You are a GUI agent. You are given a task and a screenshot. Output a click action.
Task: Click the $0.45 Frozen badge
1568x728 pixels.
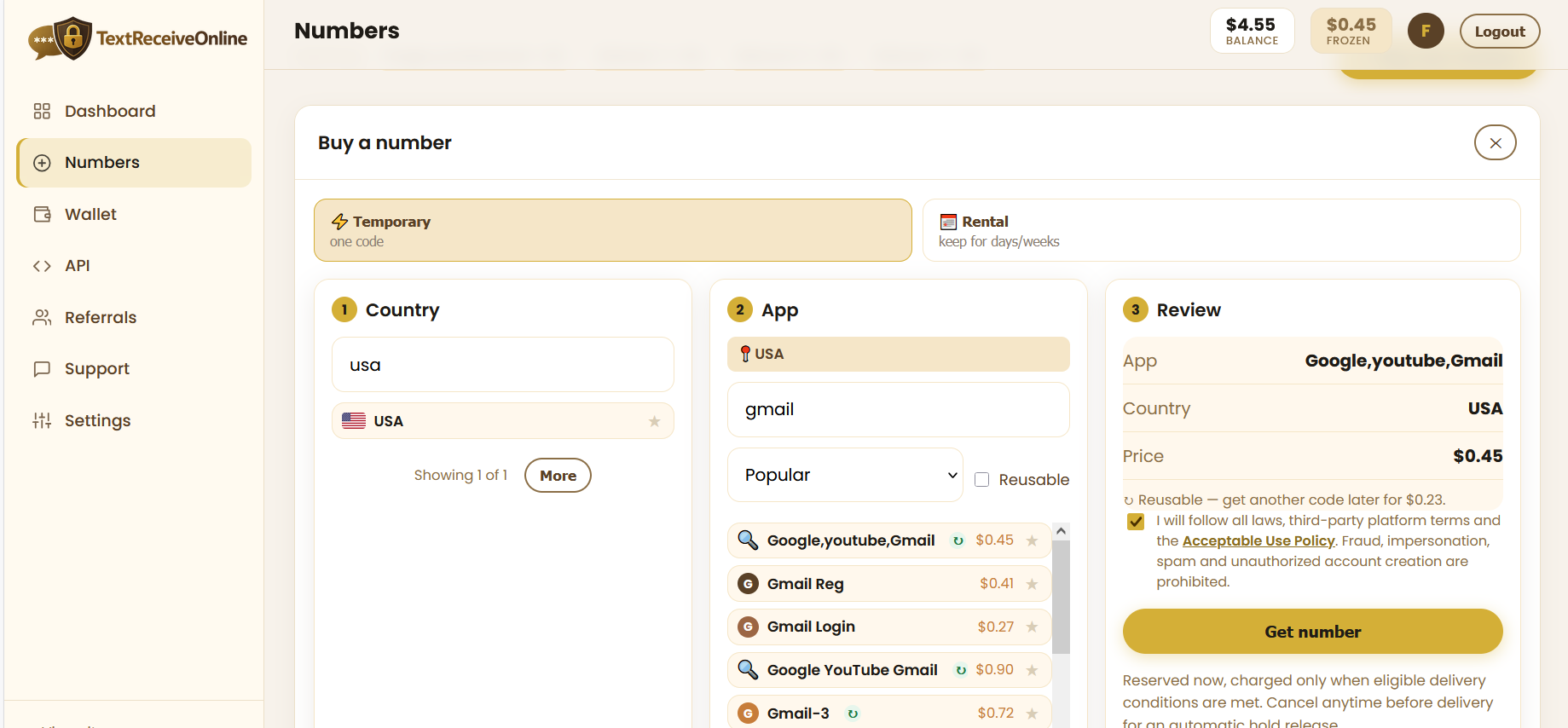coord(1351,31)
